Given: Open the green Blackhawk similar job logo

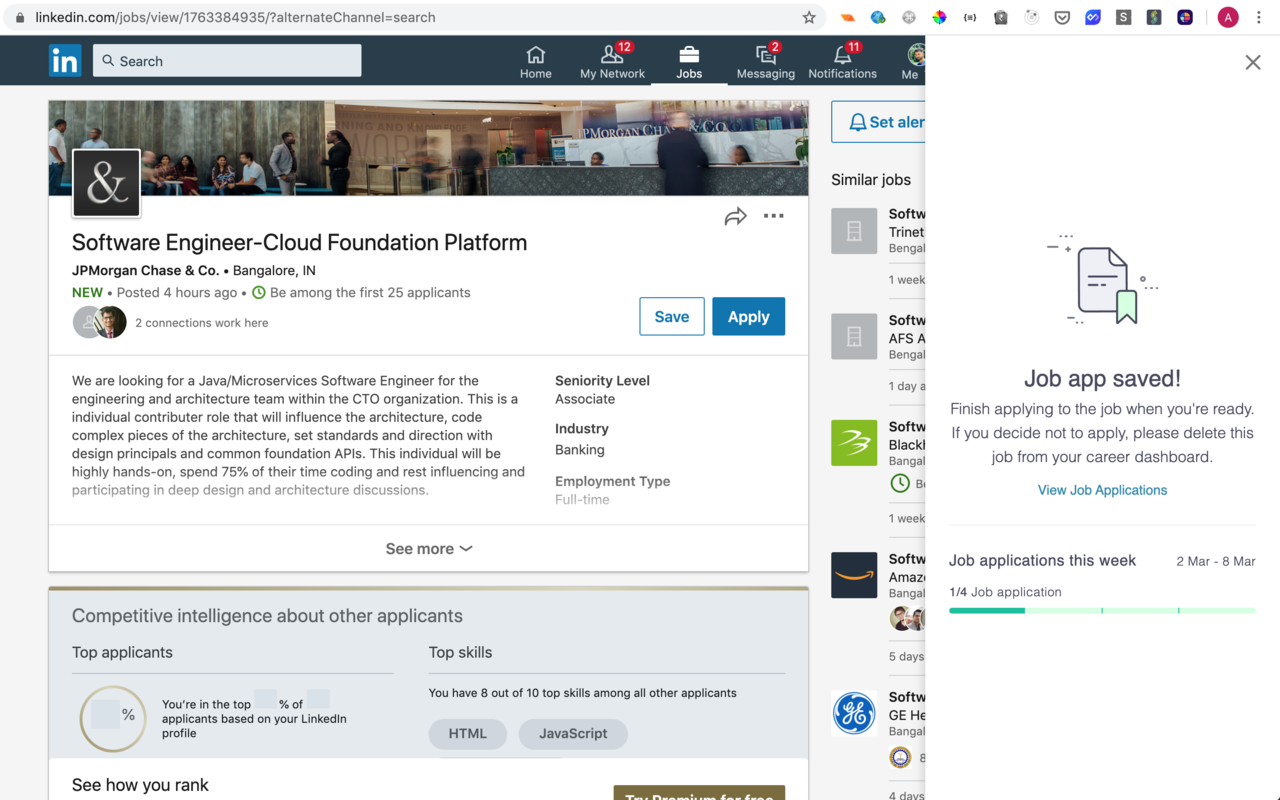Looking at the screenshot, I should (854, 443).
